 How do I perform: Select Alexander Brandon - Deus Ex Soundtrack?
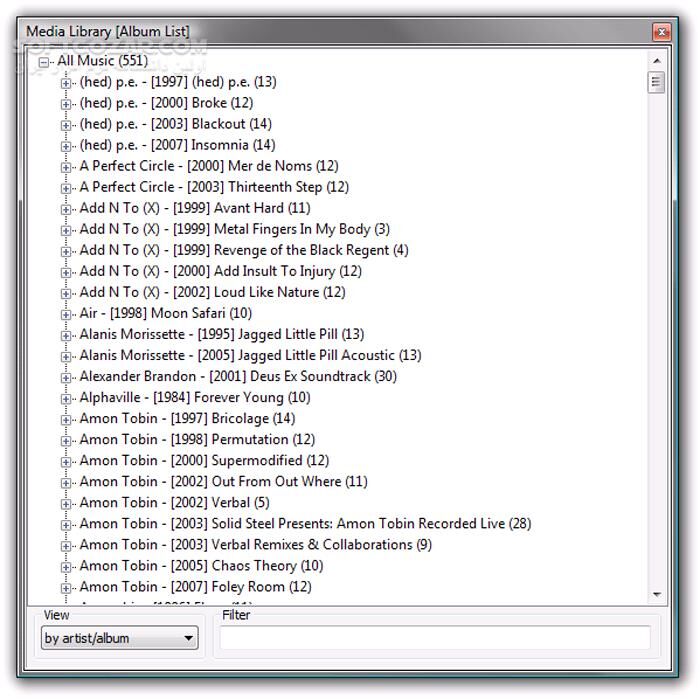(x=238, y=376)
